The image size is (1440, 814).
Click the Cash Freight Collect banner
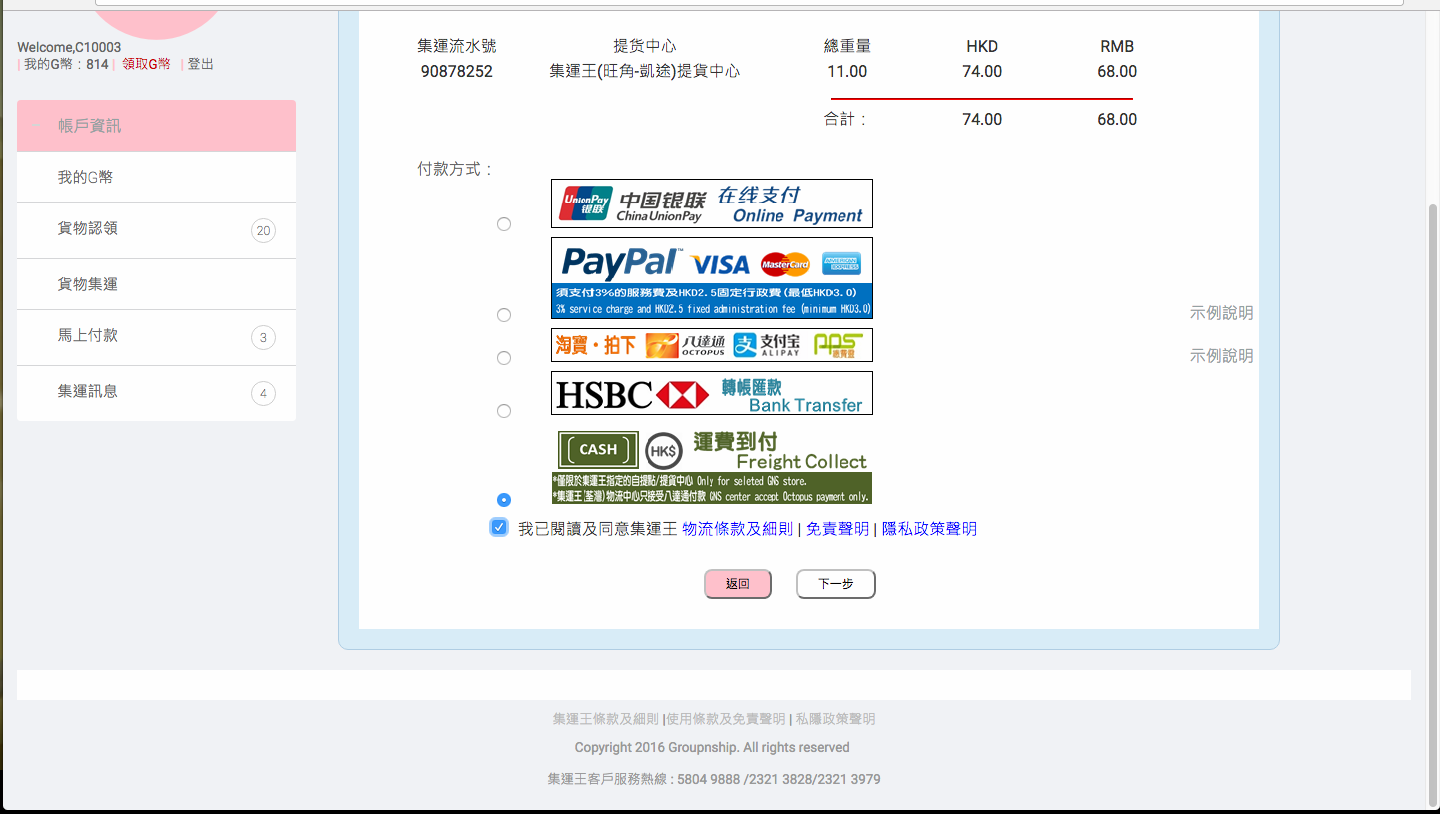tap(712, 464)
